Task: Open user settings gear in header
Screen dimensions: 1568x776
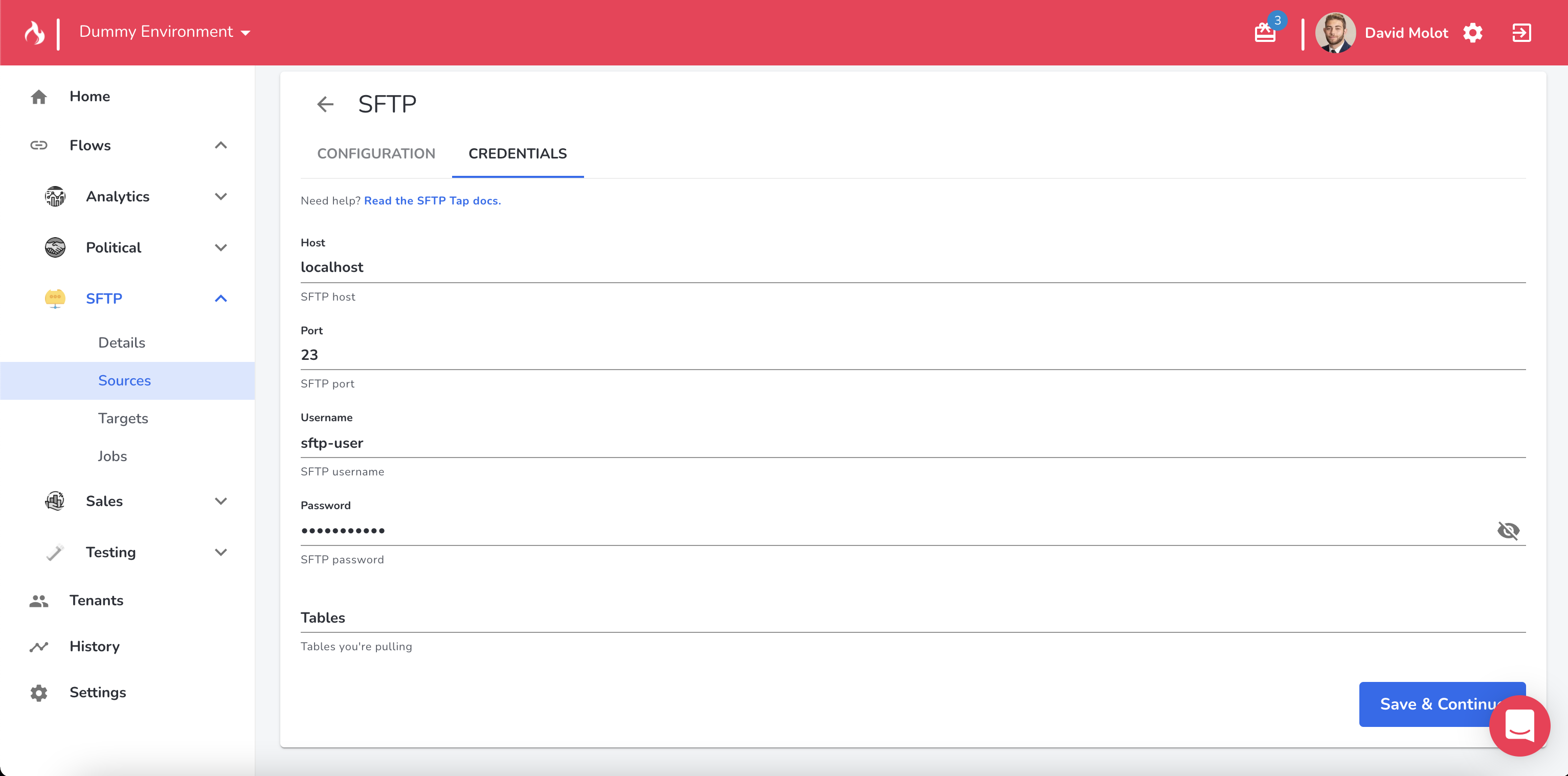Action: tap(1473, 33)
